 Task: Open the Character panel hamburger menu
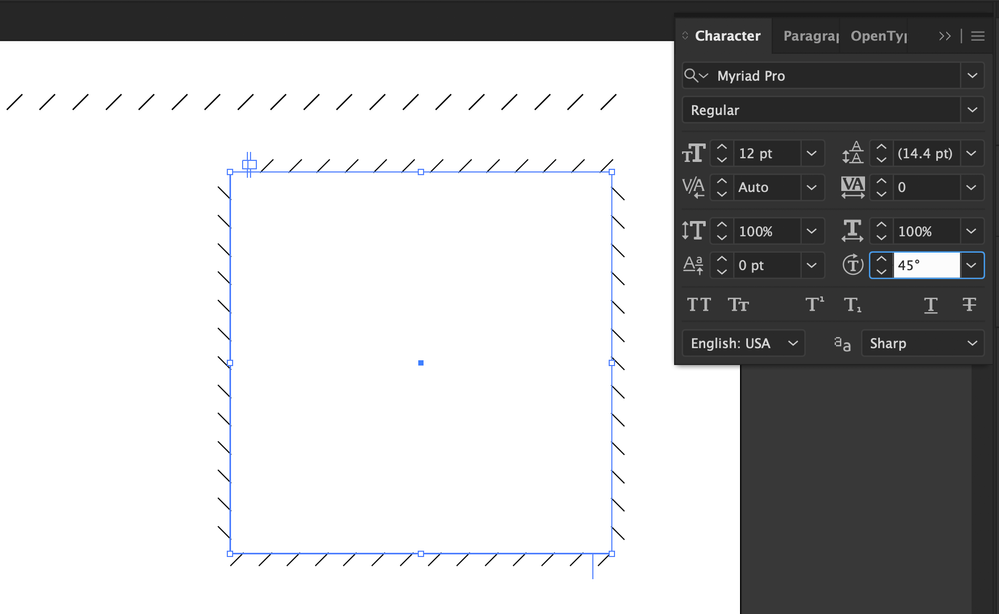[x=978, y=36]
